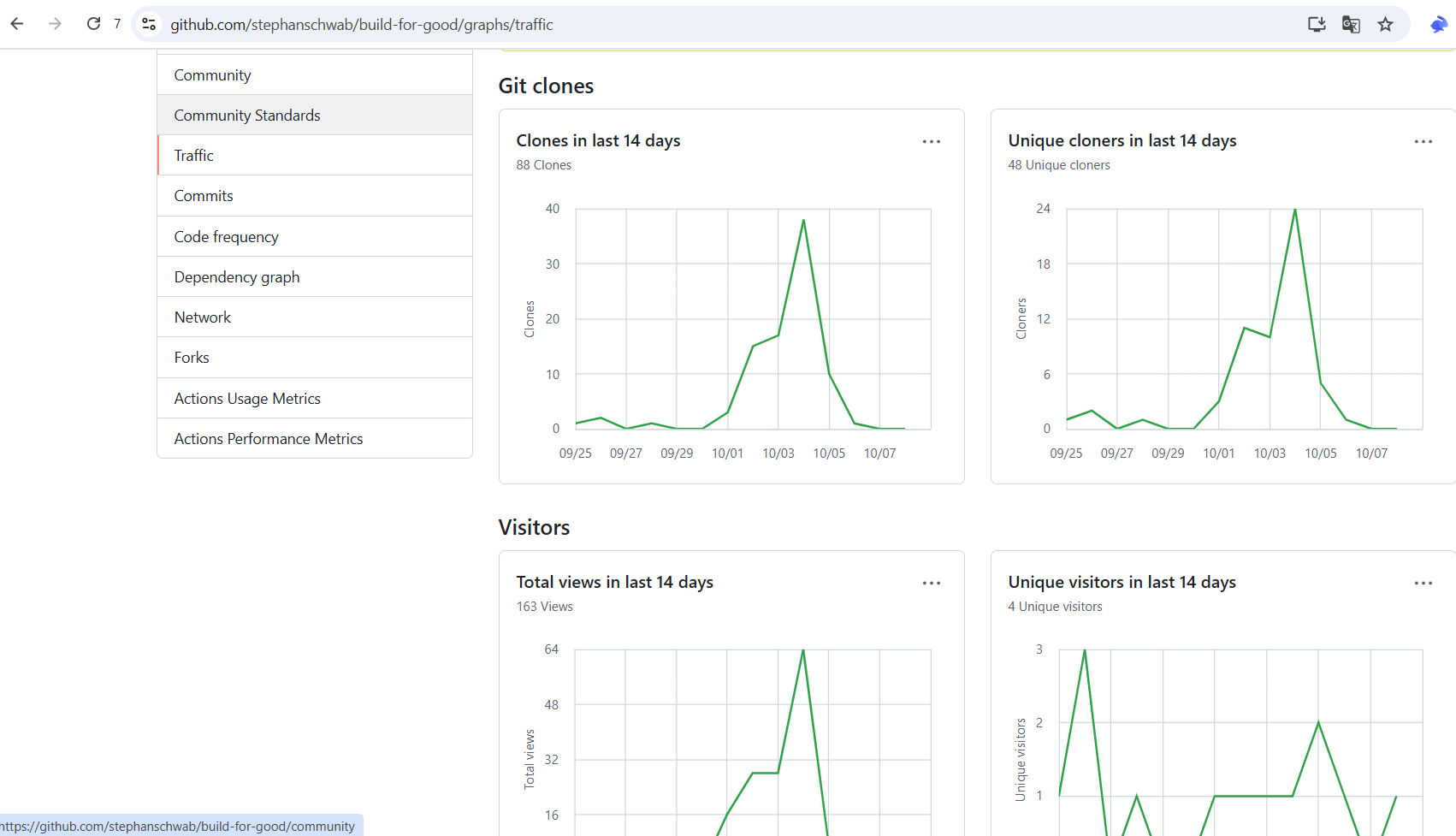
Task: Select Community Standards in the sidebar
Action: tap(247, 116)
